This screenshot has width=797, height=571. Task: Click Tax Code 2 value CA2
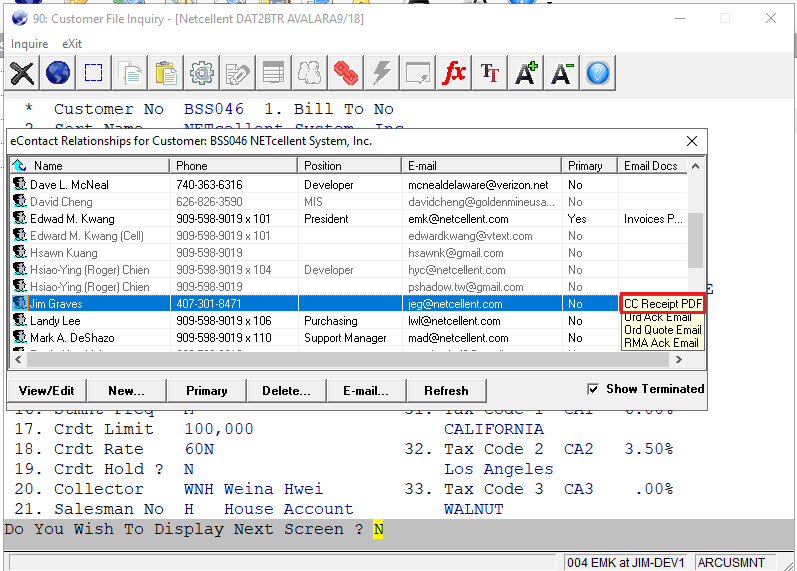coord(578,449)
